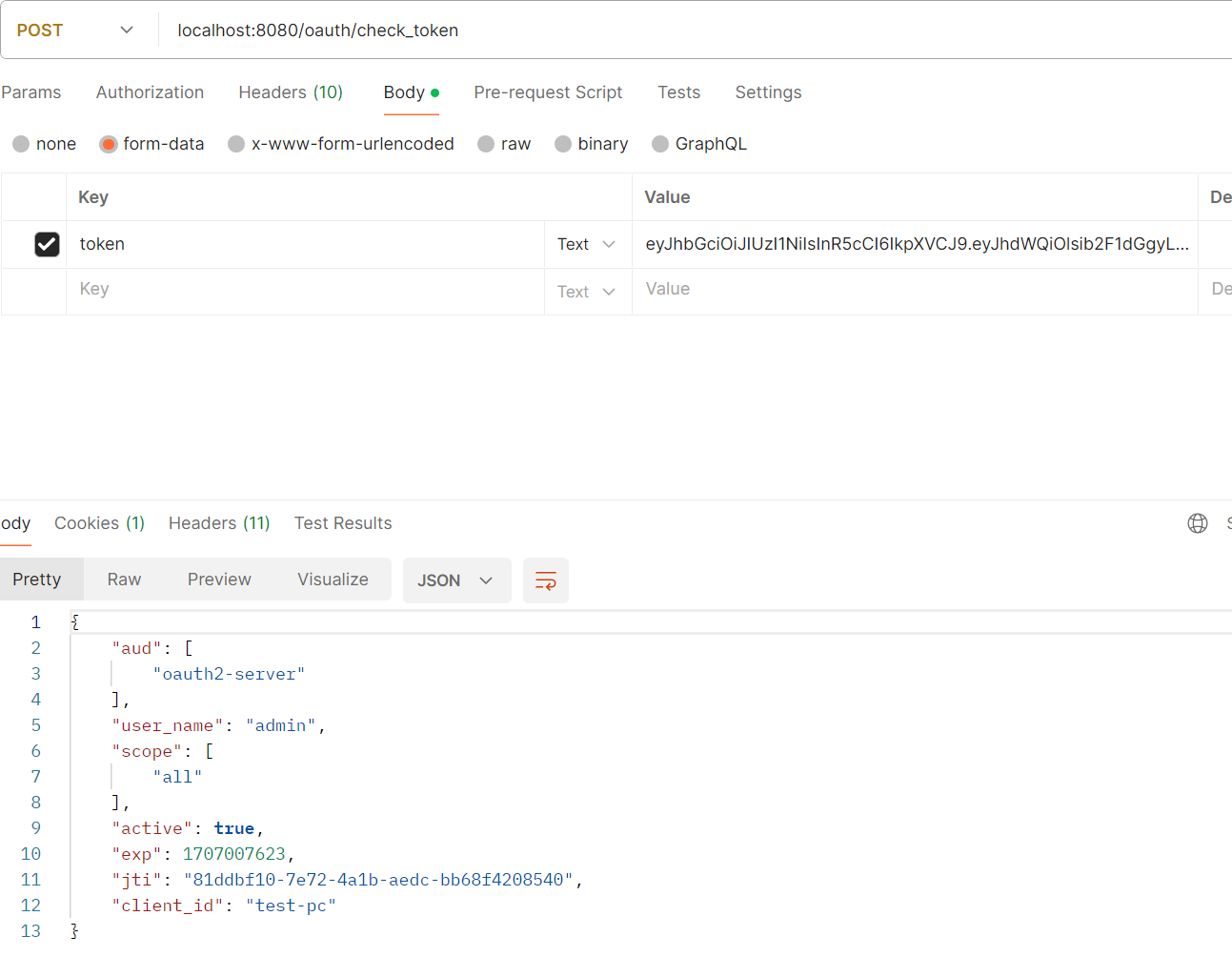Switch response view to Raw
The image size is (1232, 977).
[124, 580]
